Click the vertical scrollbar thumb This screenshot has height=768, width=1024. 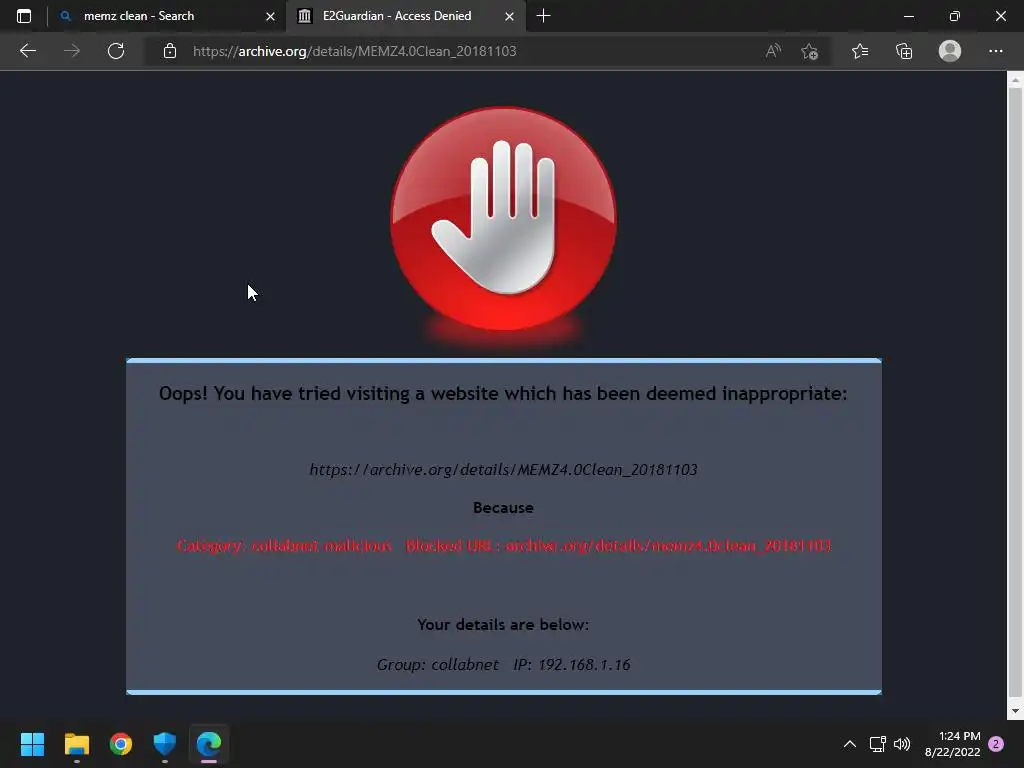1015,392
